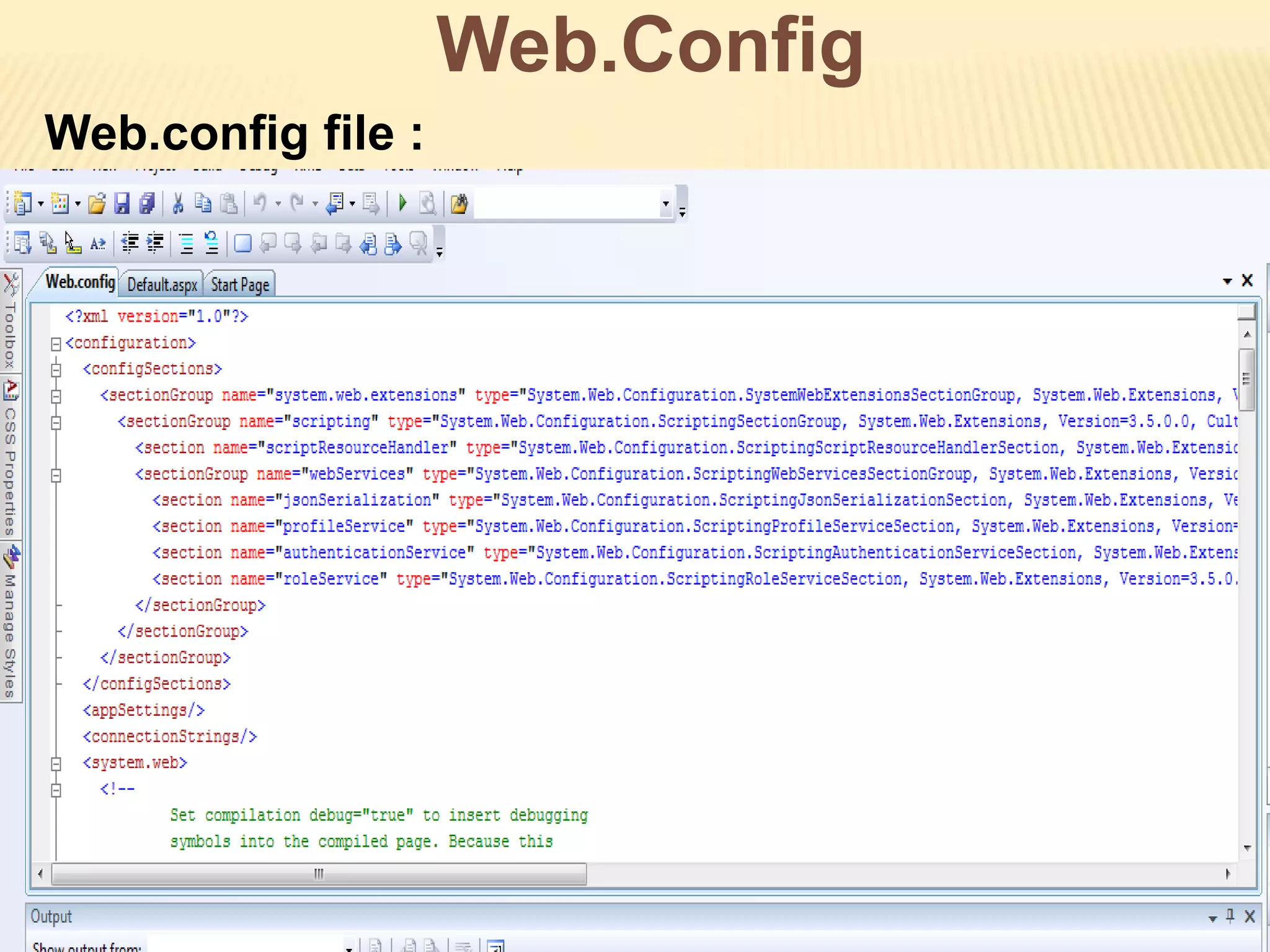Expand the New Project button dropdown arrow
Image resolution: width=1270 pixels, height=952 pixels.
coord(41,204)
